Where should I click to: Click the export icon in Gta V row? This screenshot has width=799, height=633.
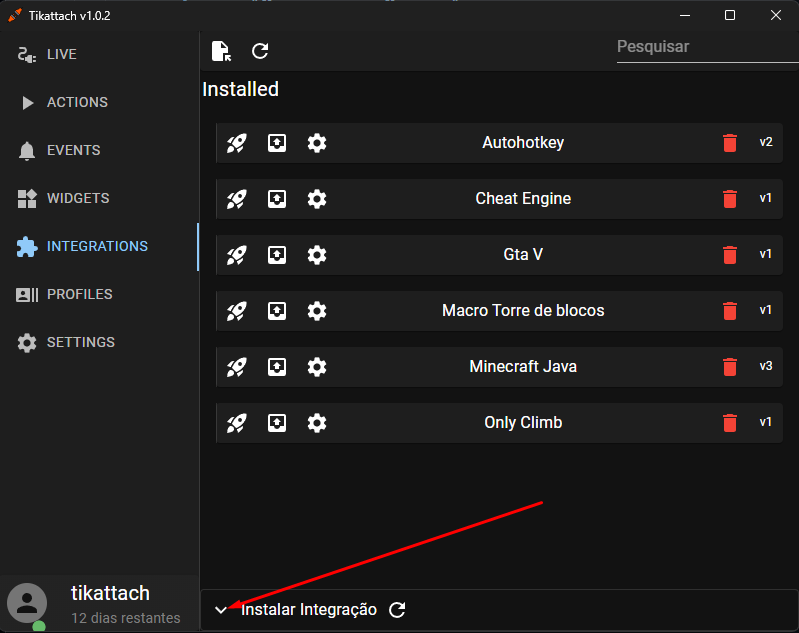click(x=277, y=255)
